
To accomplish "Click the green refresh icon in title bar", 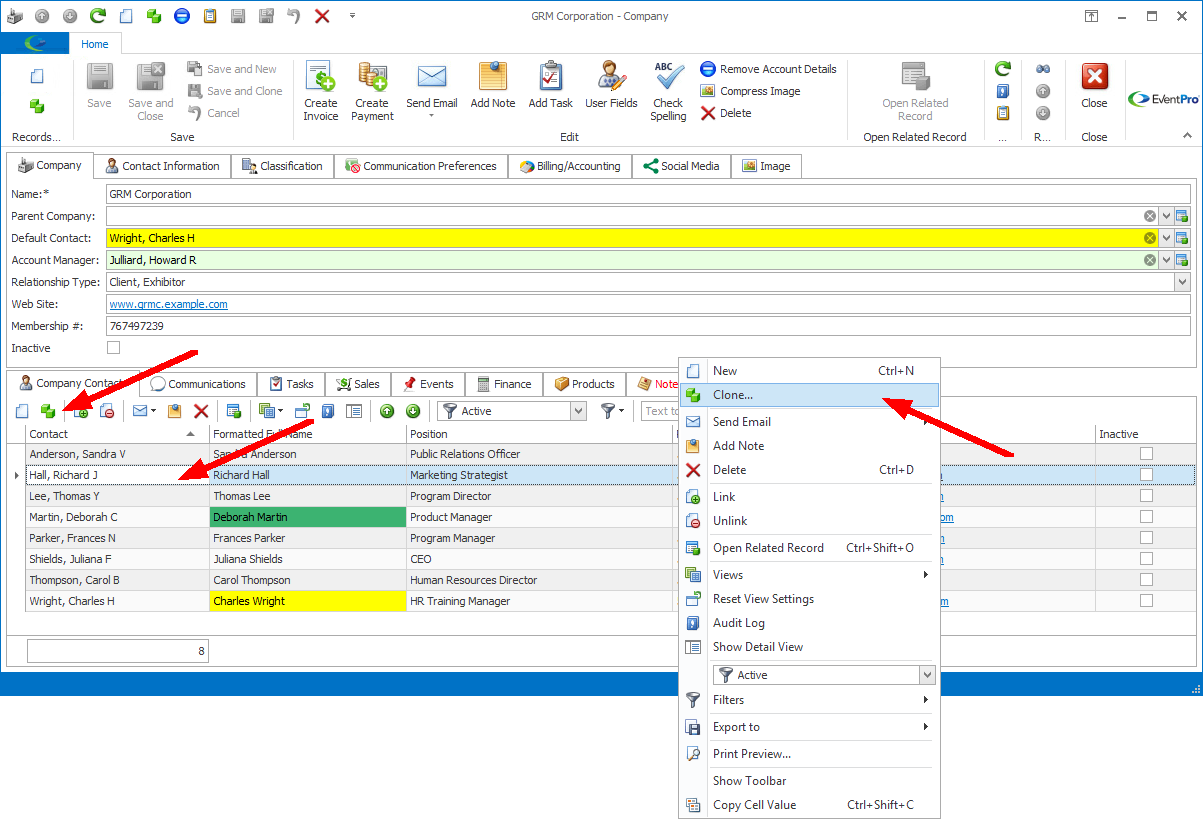I will (98, 16).
